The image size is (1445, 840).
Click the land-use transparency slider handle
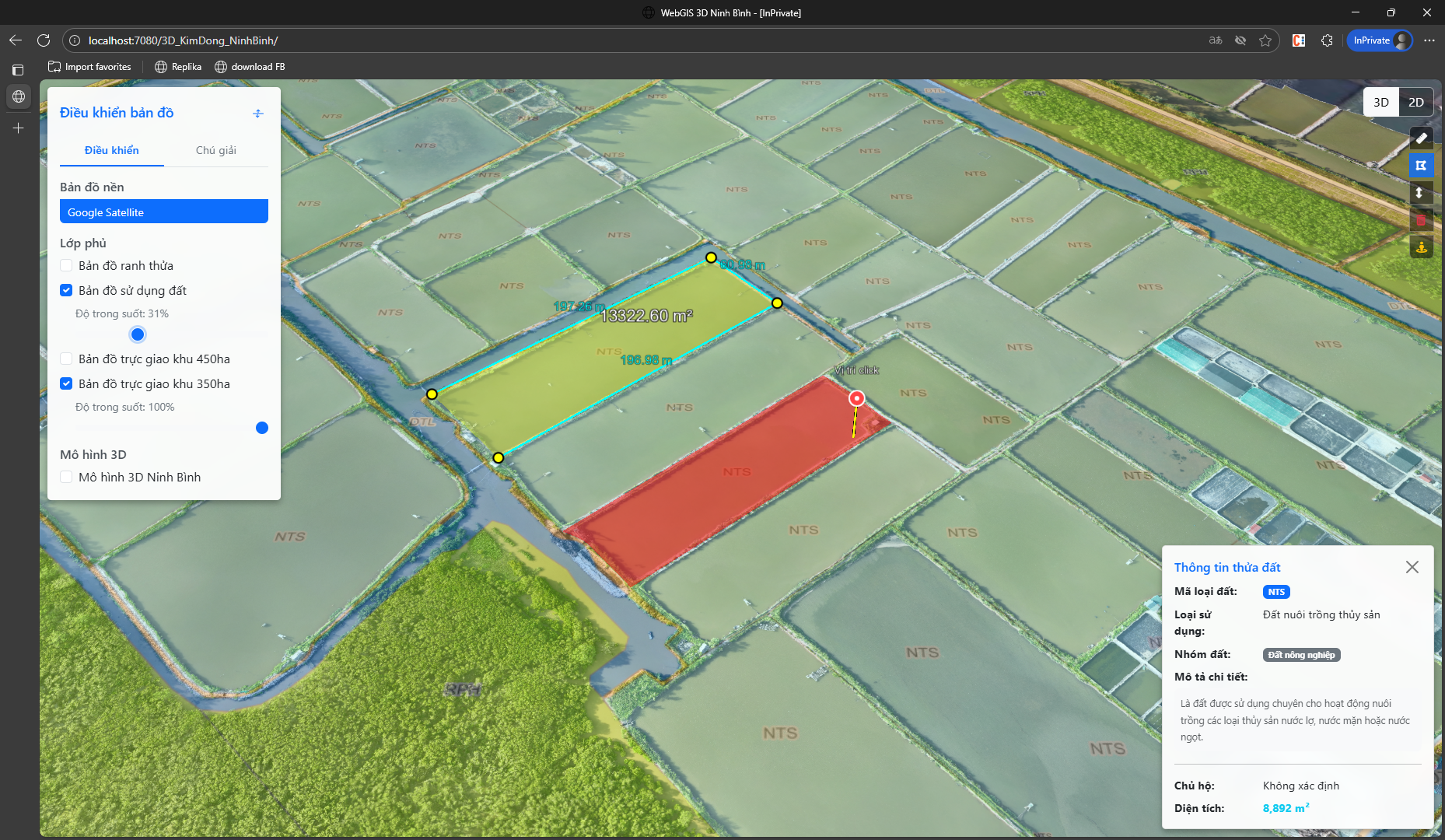pos(138,334)
